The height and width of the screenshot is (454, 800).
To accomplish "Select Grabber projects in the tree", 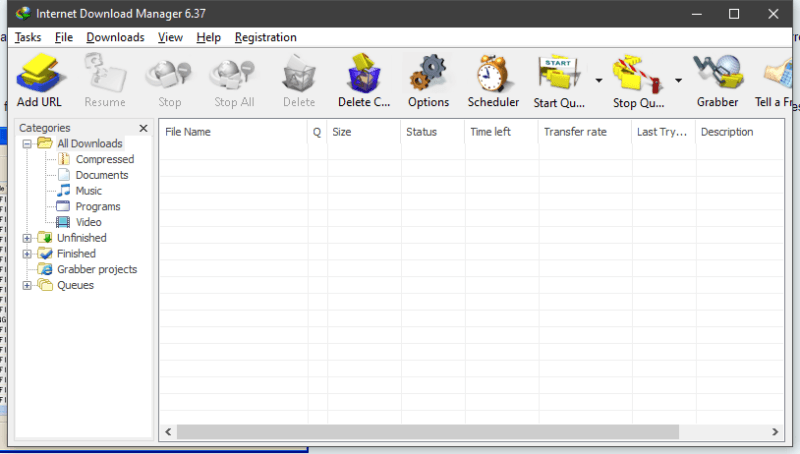I will coord(96,269).
